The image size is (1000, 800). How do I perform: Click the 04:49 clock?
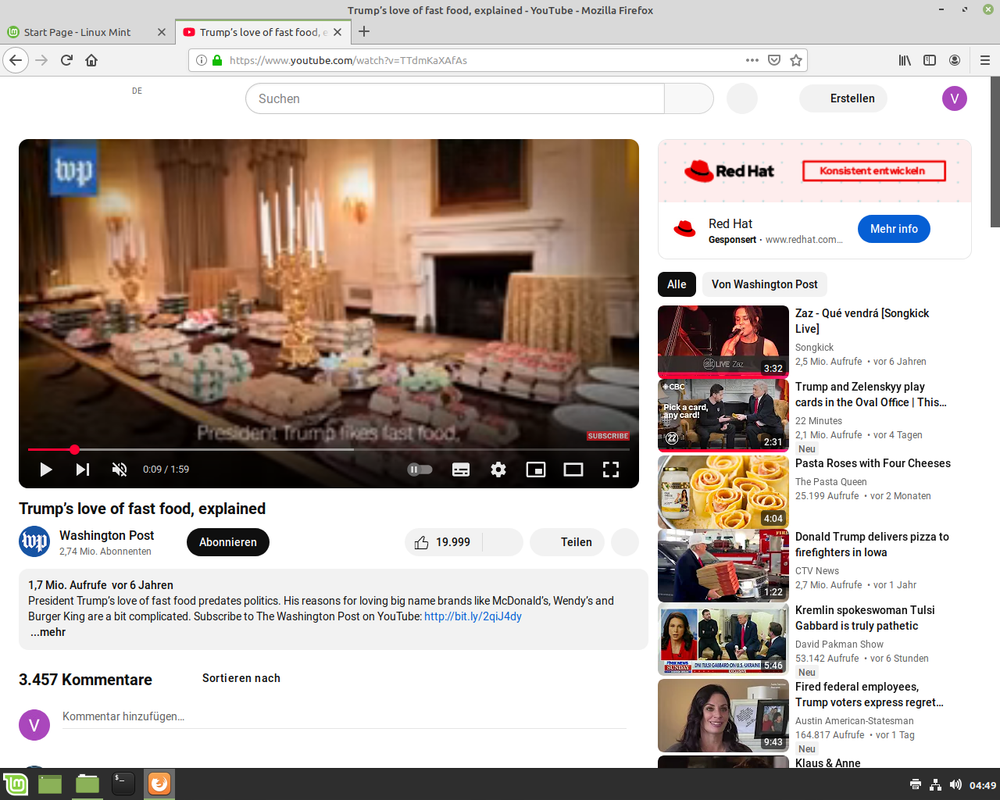982,785
